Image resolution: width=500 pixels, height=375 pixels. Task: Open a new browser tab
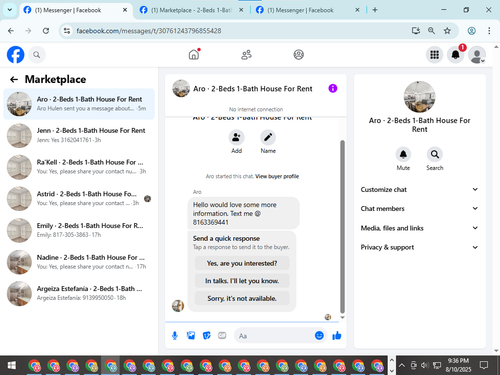coord(375,10)
